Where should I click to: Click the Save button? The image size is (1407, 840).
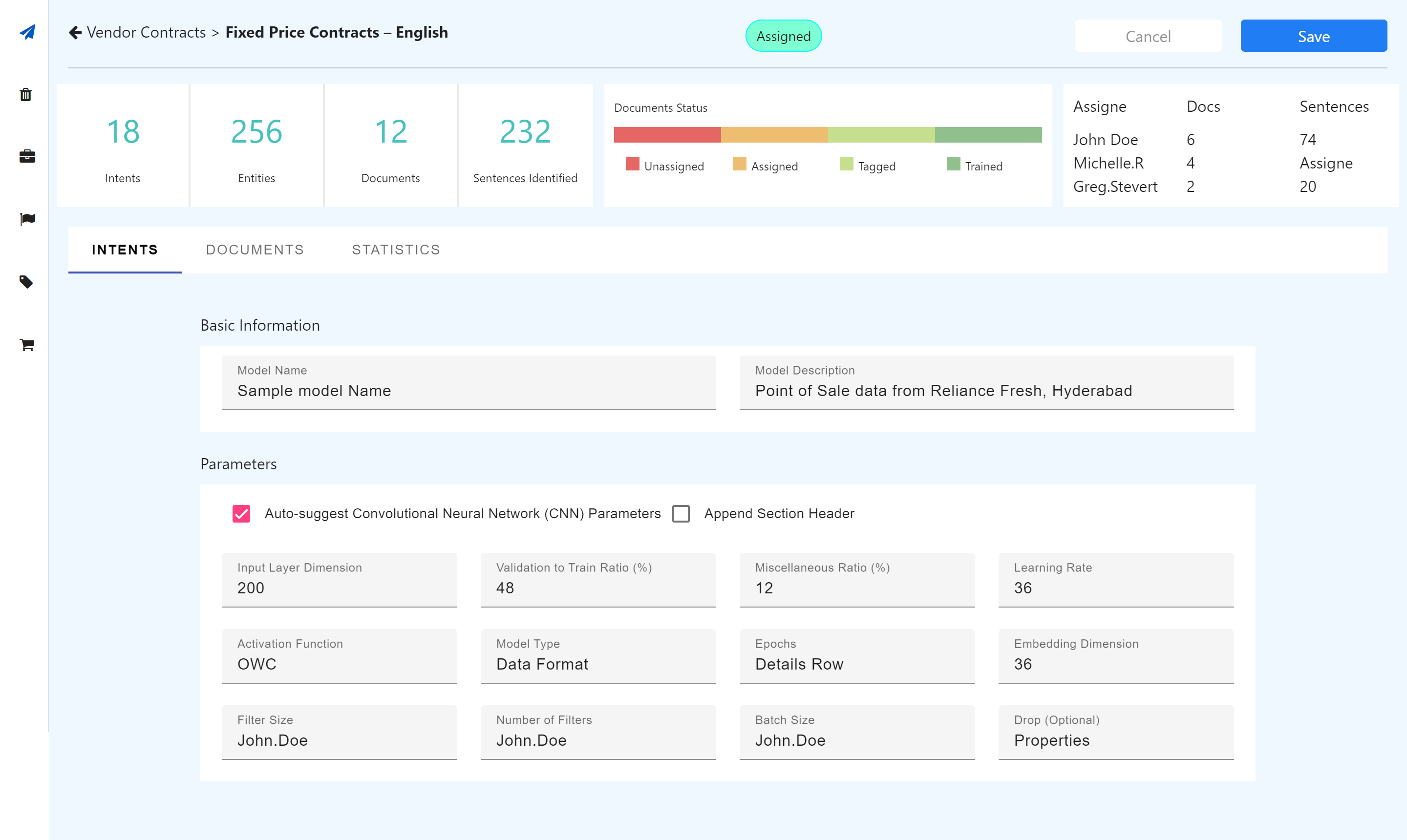[1314, 36]
